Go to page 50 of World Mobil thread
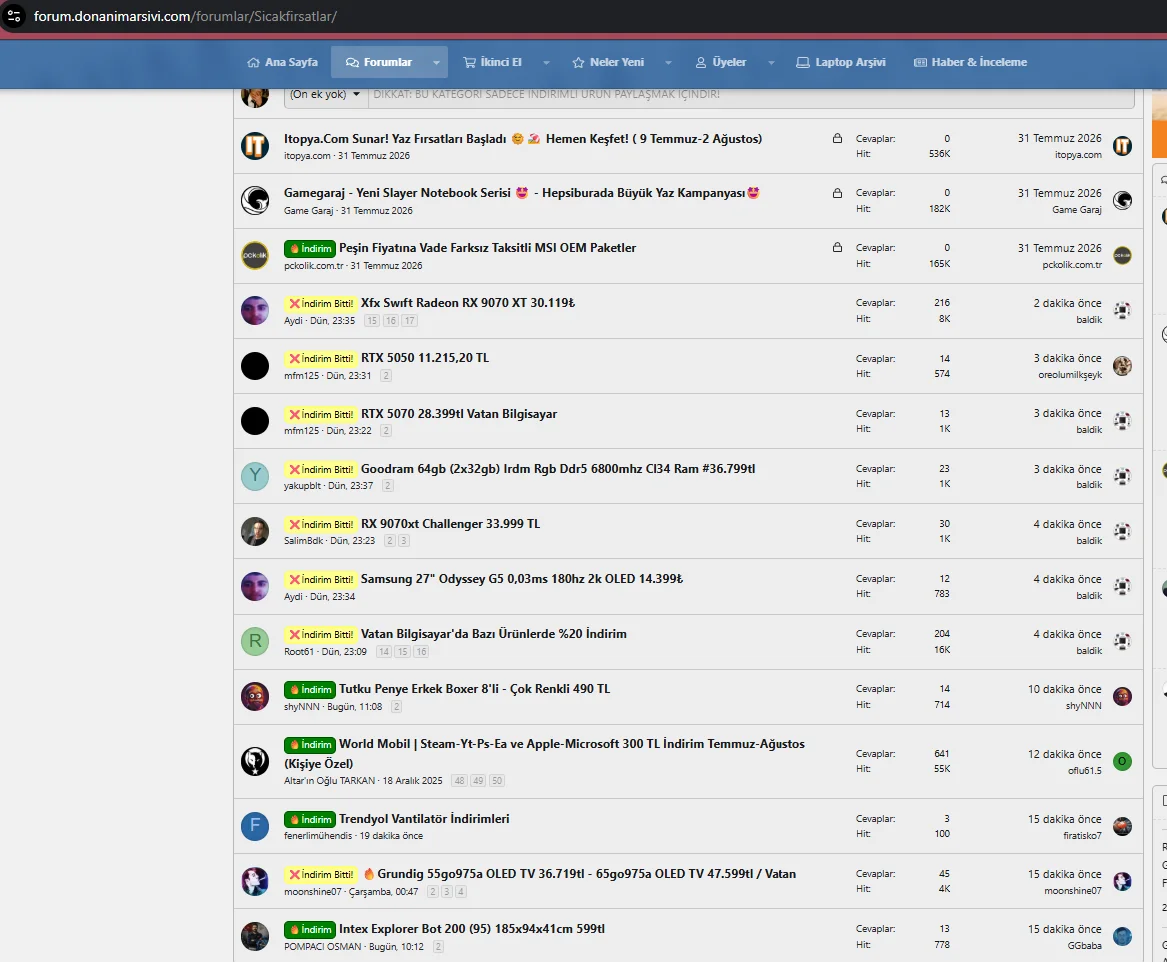 [x=497, y=780]
